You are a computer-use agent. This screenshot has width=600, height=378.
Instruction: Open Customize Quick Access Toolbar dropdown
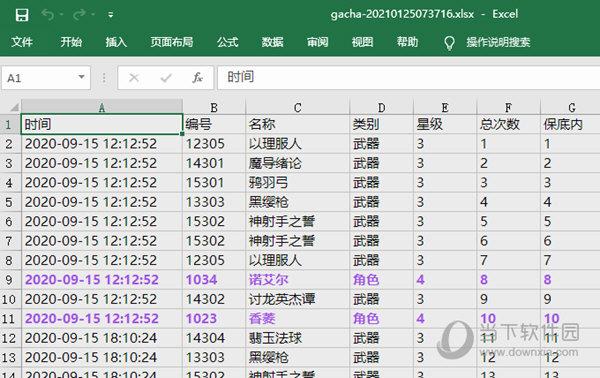[x=111, y=15]
